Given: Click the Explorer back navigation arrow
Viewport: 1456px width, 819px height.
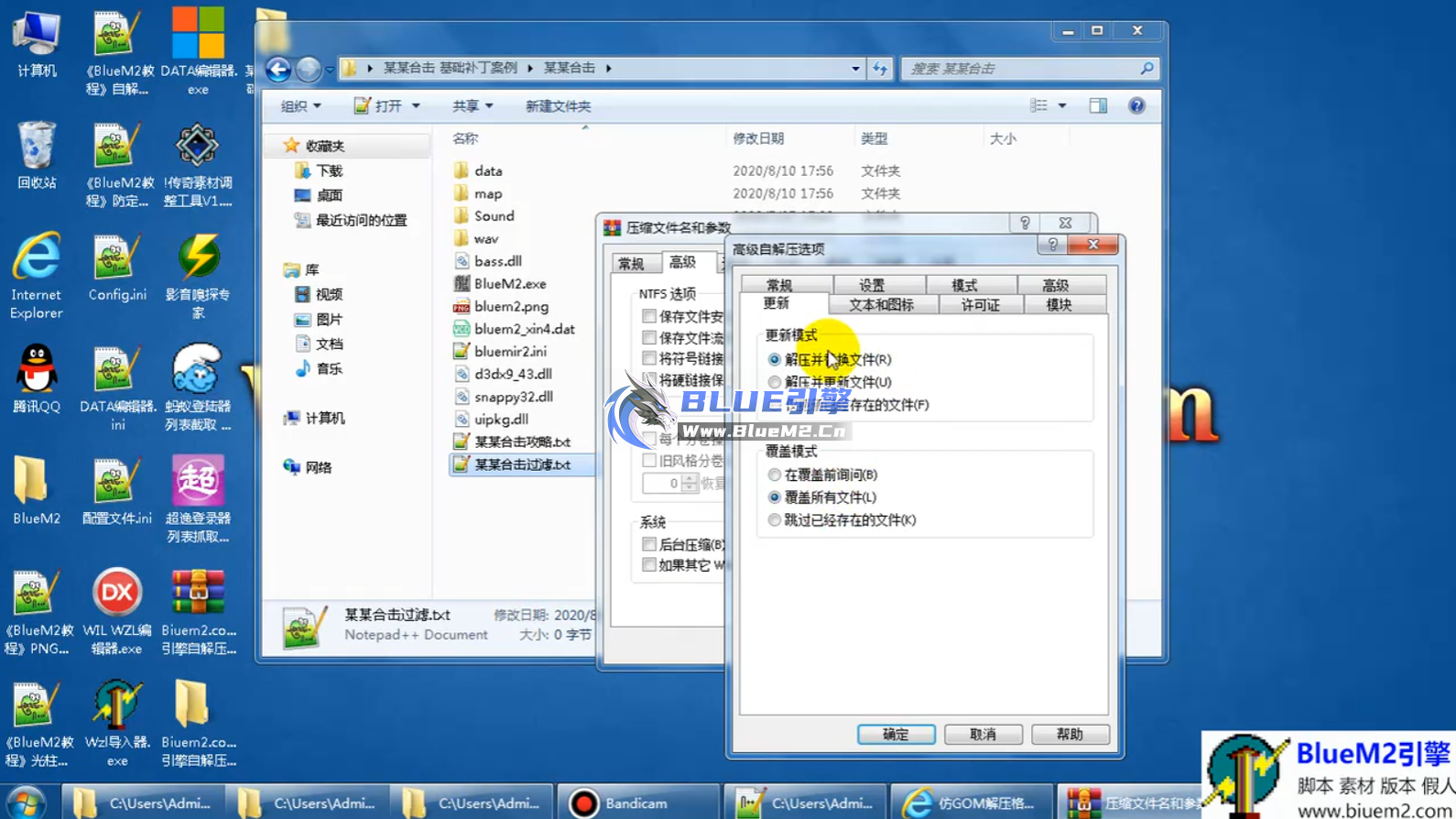Looking at the screenshot, I should point(278,69).
